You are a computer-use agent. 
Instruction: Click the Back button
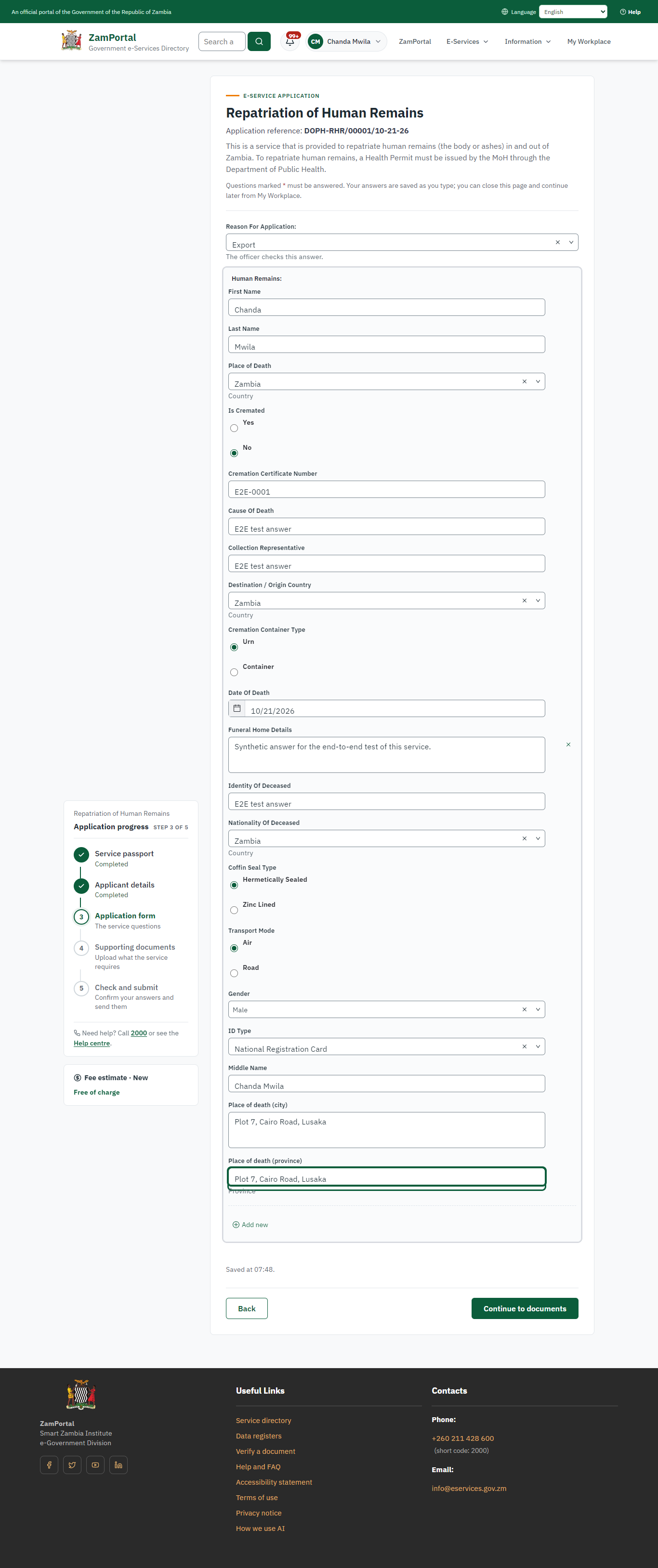tap(247, 1308)
